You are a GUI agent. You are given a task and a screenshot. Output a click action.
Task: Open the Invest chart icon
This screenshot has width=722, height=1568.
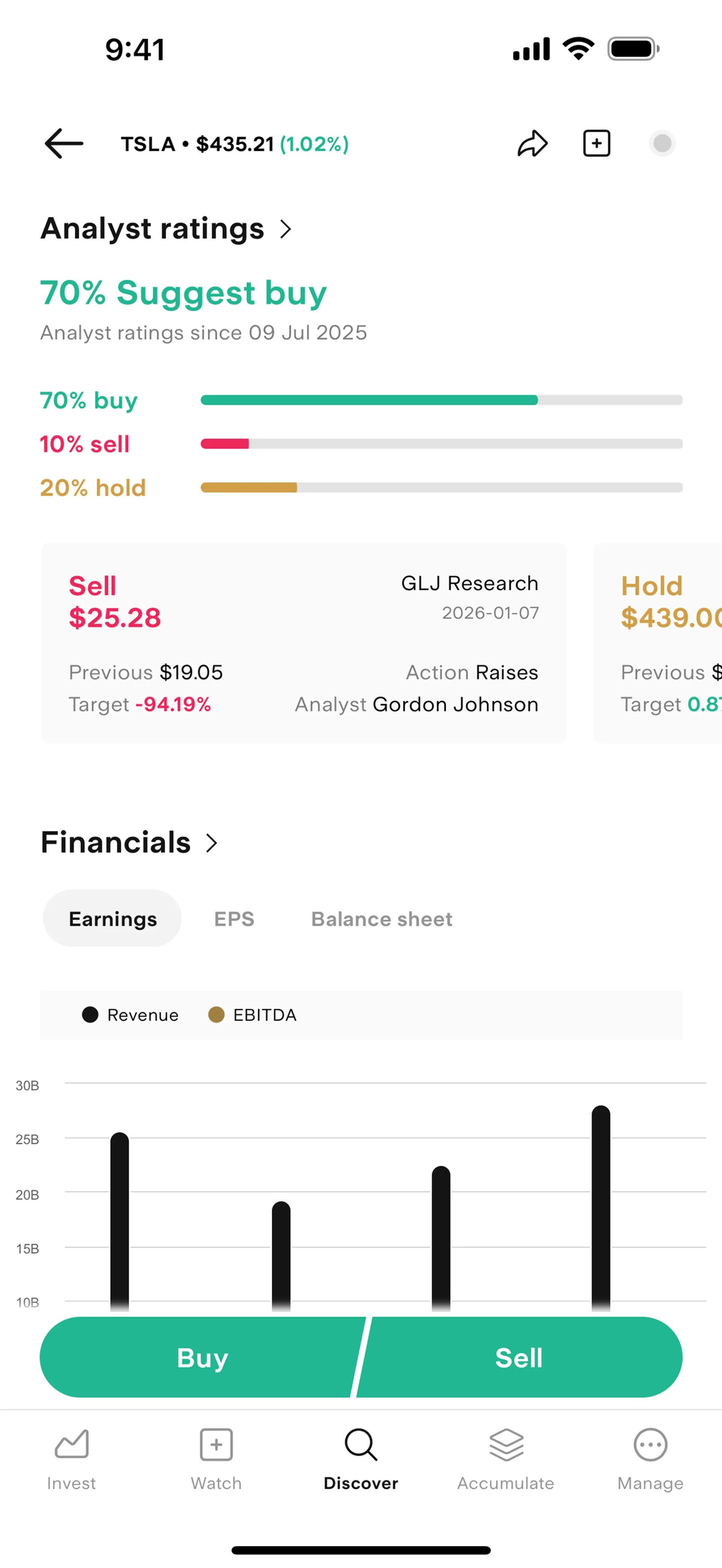[x=72, y=1444]
